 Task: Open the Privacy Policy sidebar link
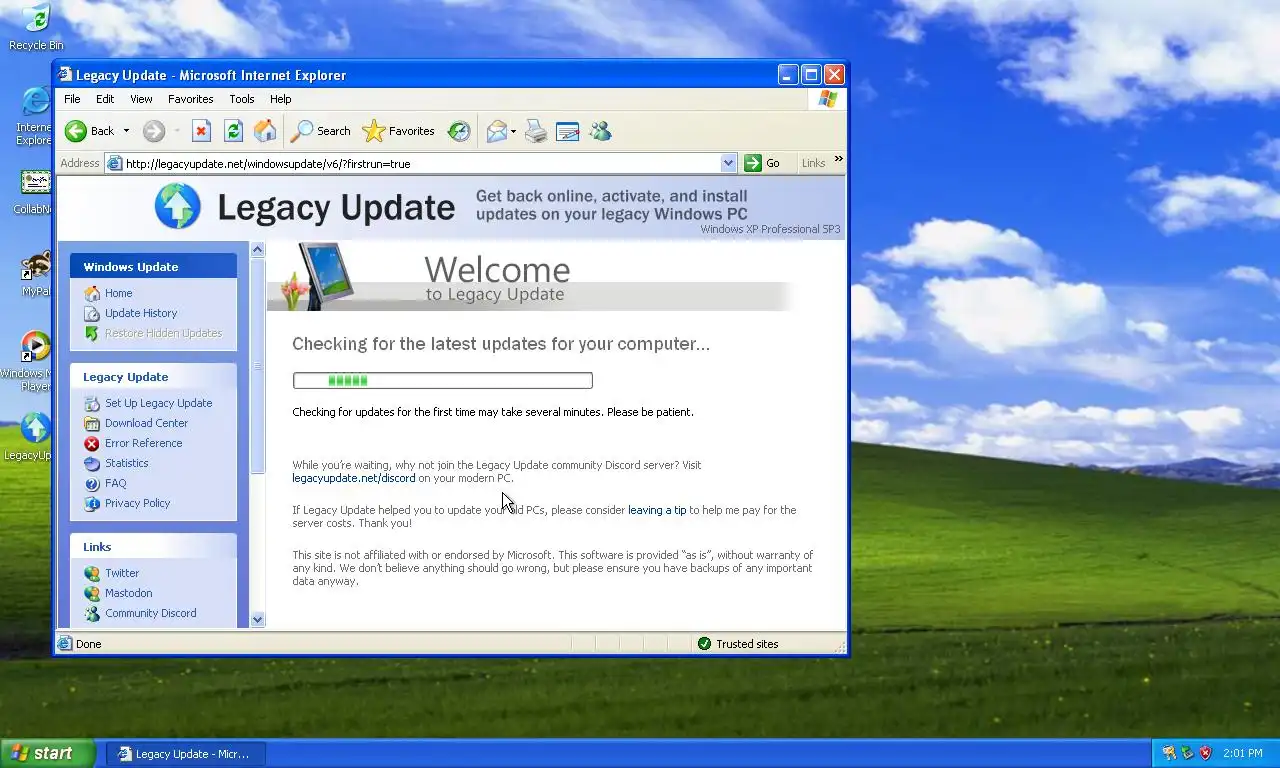tap(137, 503)
